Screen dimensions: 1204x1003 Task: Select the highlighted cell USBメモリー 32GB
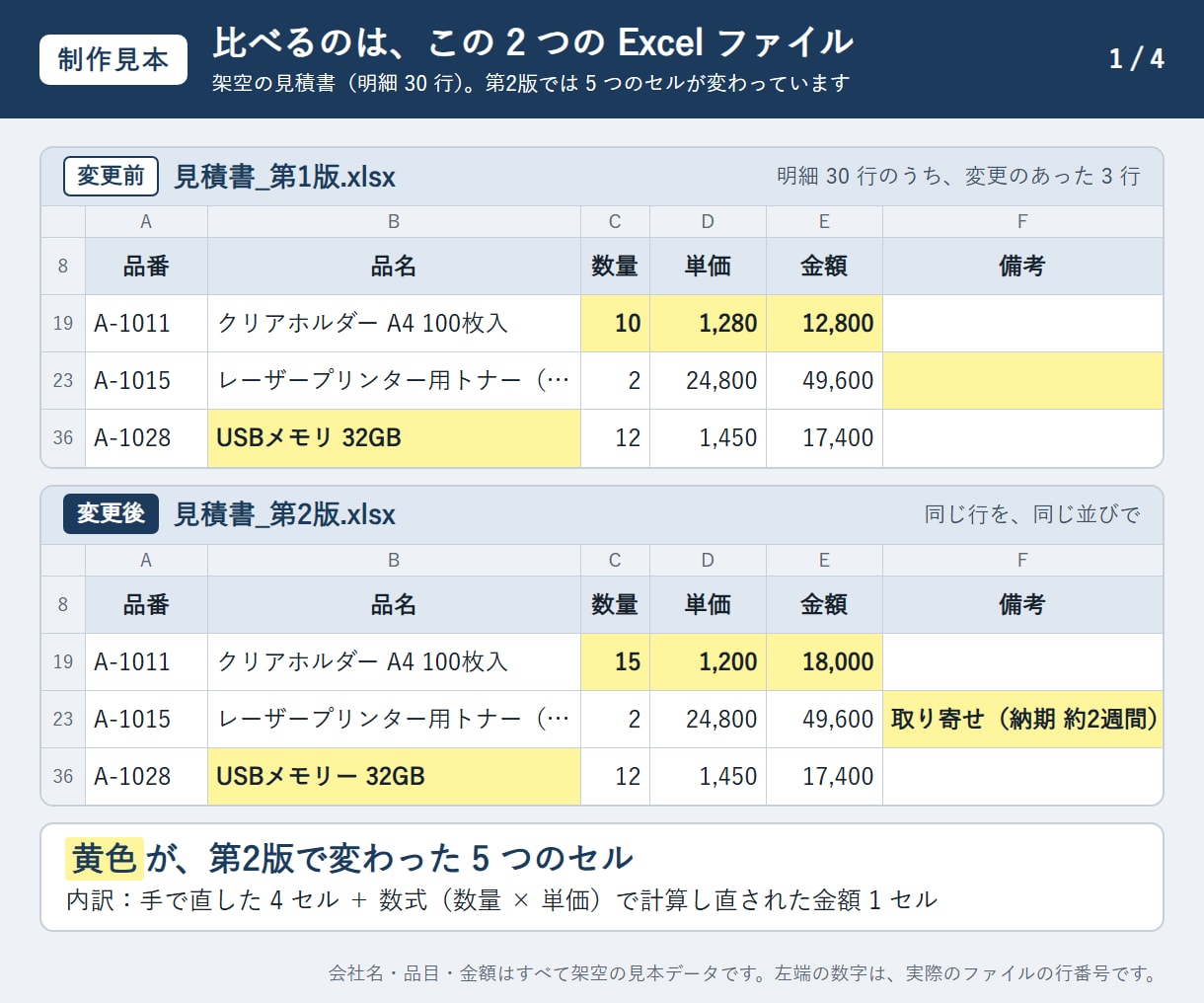coord(394,777)
